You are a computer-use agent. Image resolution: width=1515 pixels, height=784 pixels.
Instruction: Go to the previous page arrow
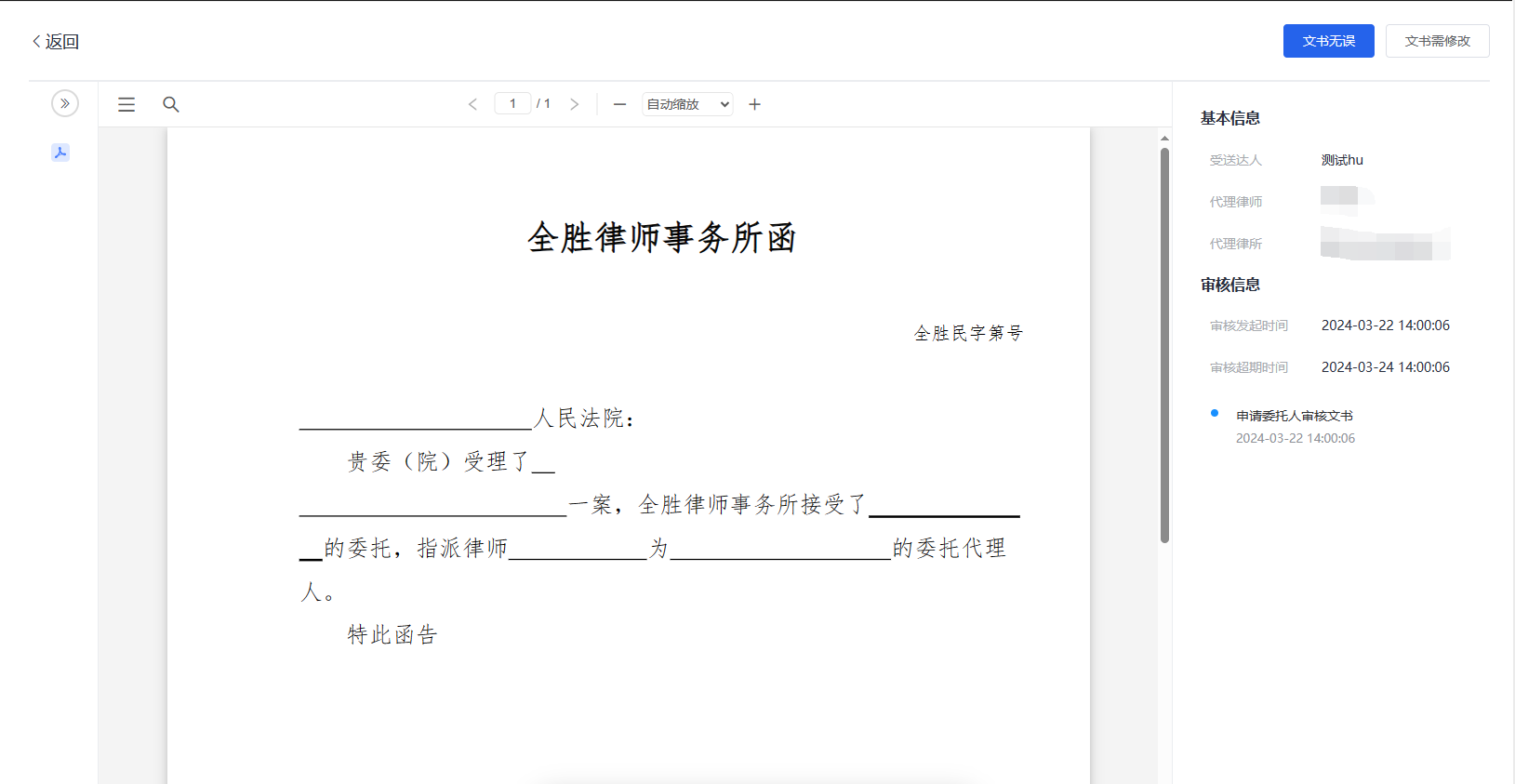[472, 104]
